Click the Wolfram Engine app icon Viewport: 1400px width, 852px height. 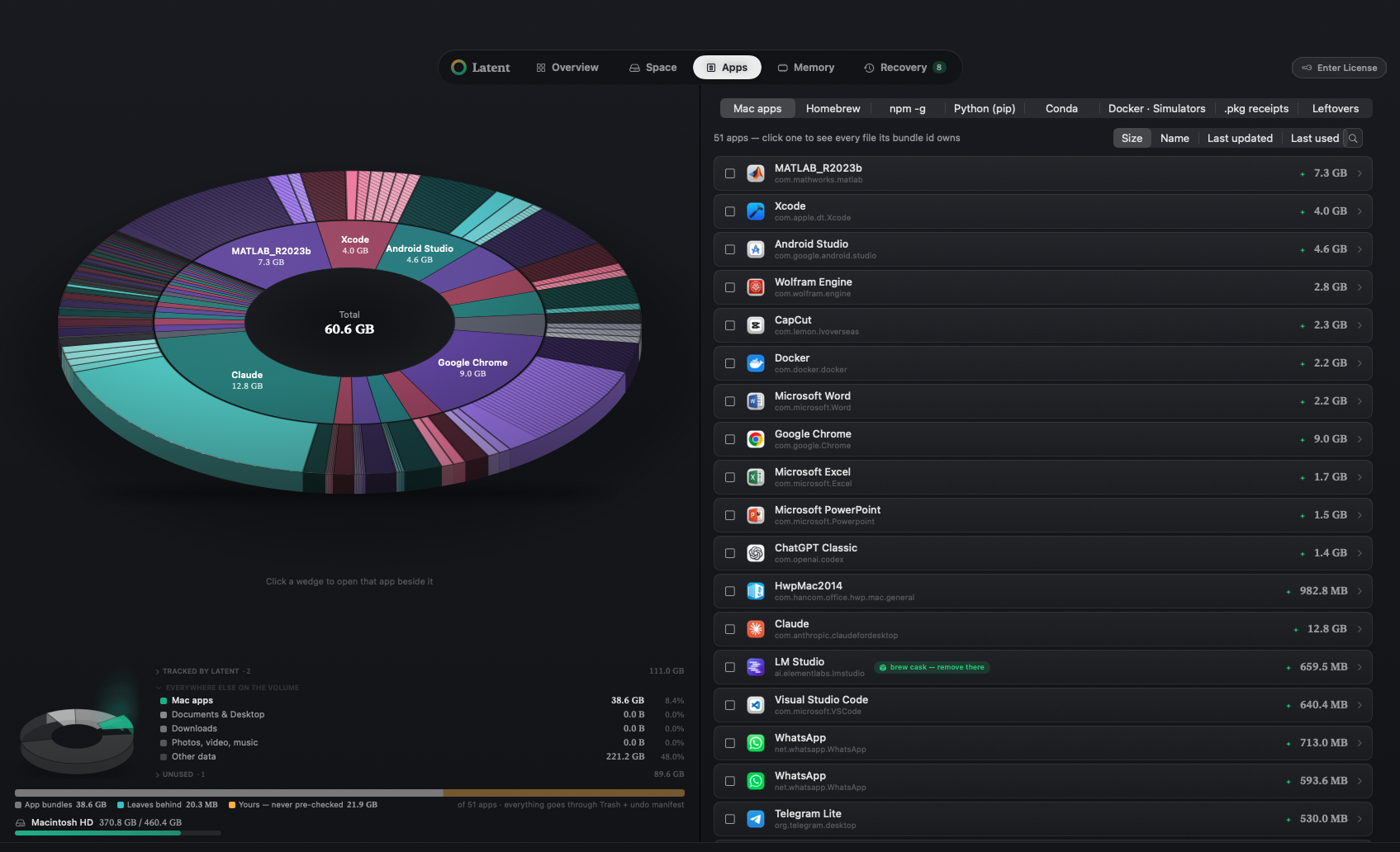click(x=756, y=287)
